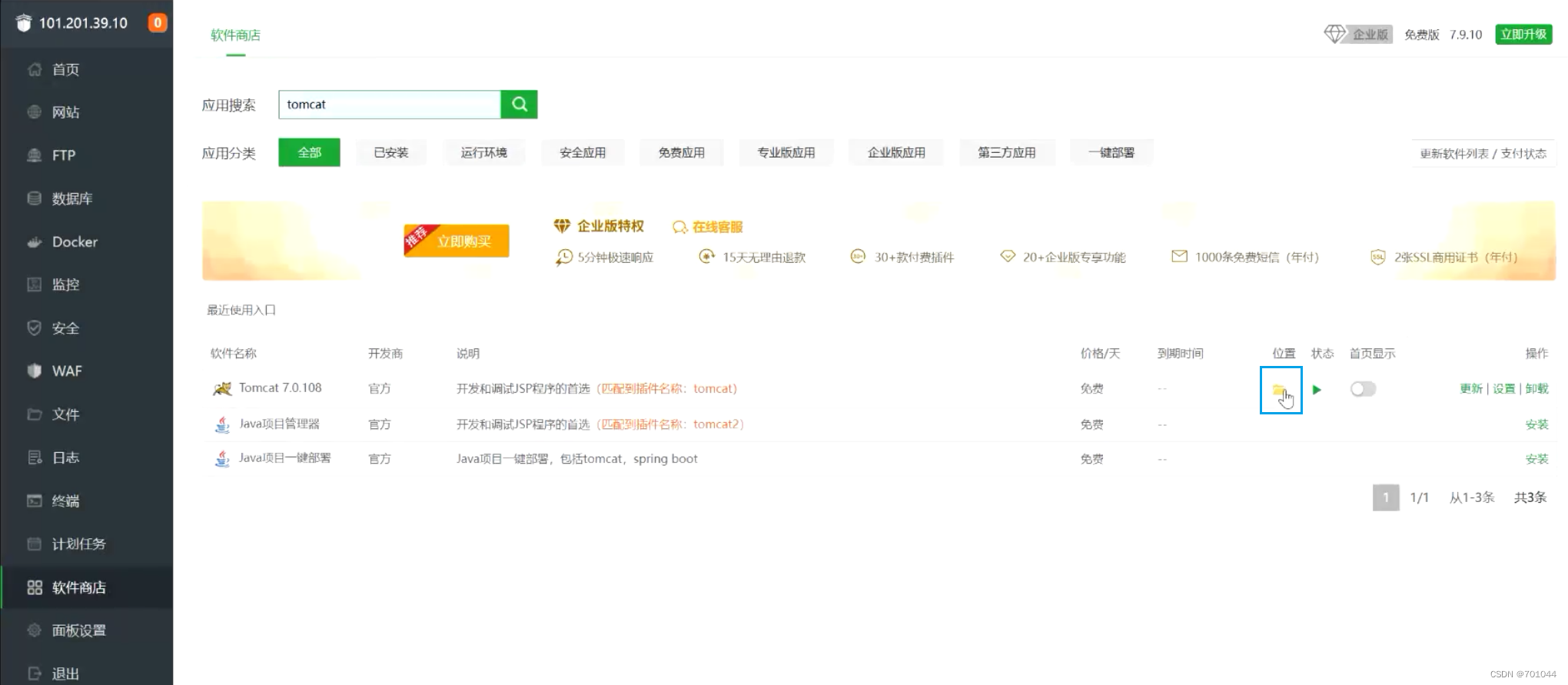Click 更新软件列表 / 支付状态 button
Image resolution: width=1568 pixels, height=685 pixels.
(x=1483, y=153)
